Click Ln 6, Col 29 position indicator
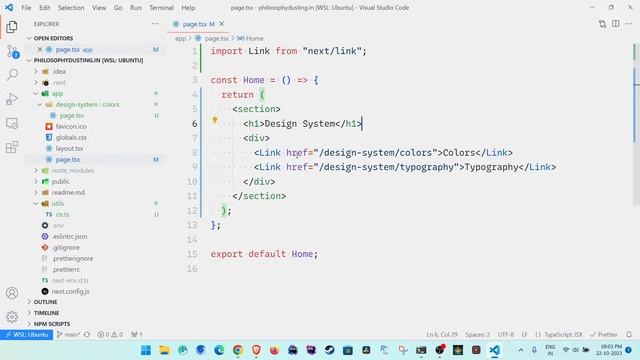 click(442, 334)
